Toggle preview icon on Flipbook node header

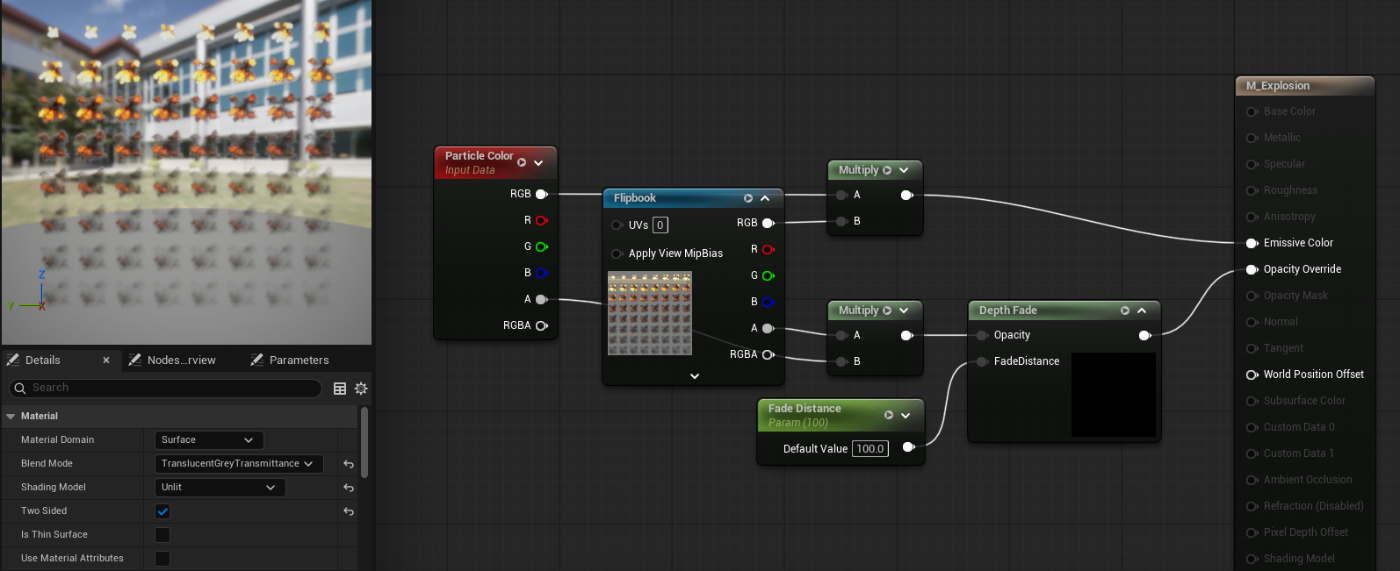748,198
